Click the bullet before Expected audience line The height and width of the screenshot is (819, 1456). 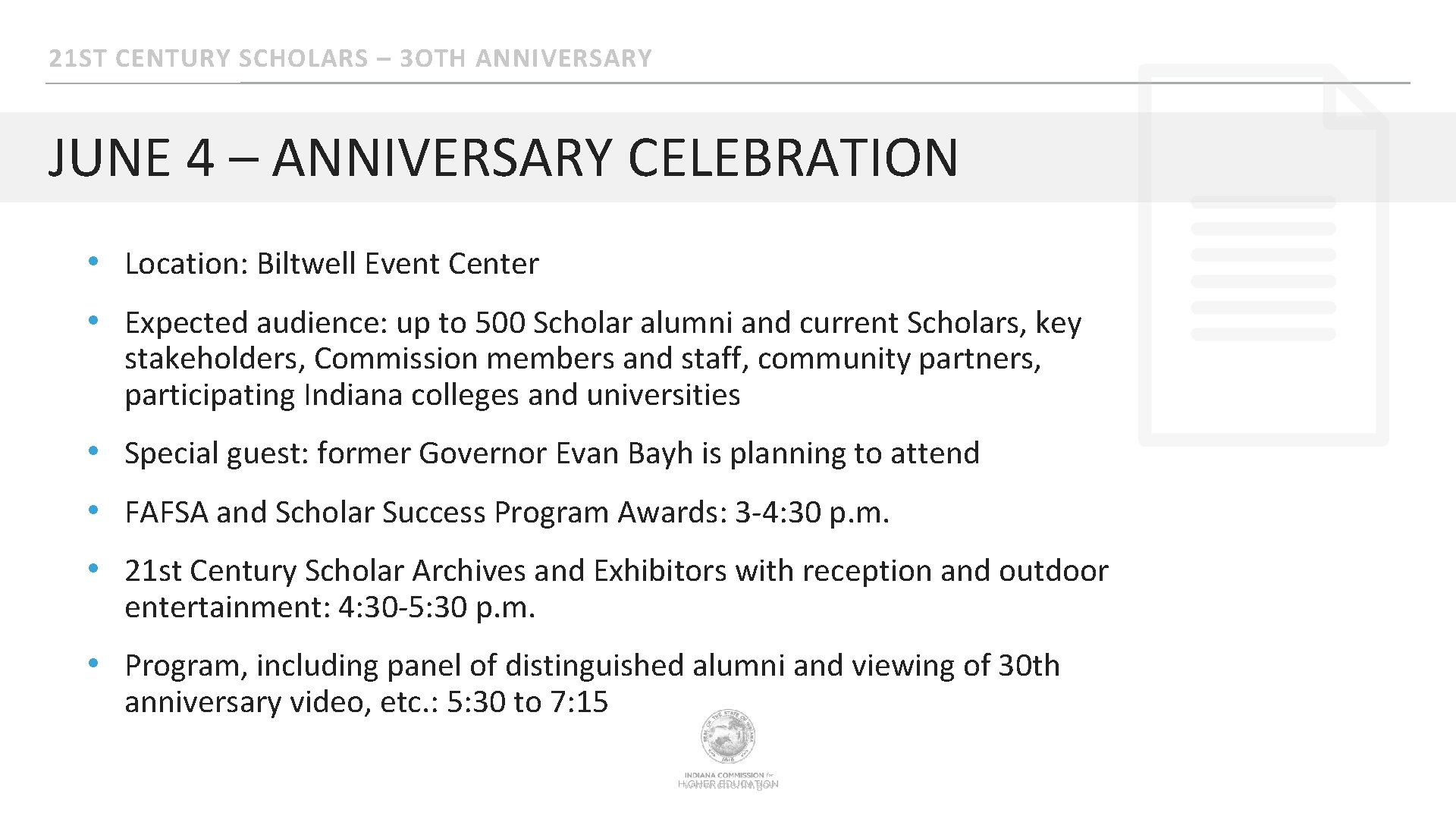[x=93, y=320]
